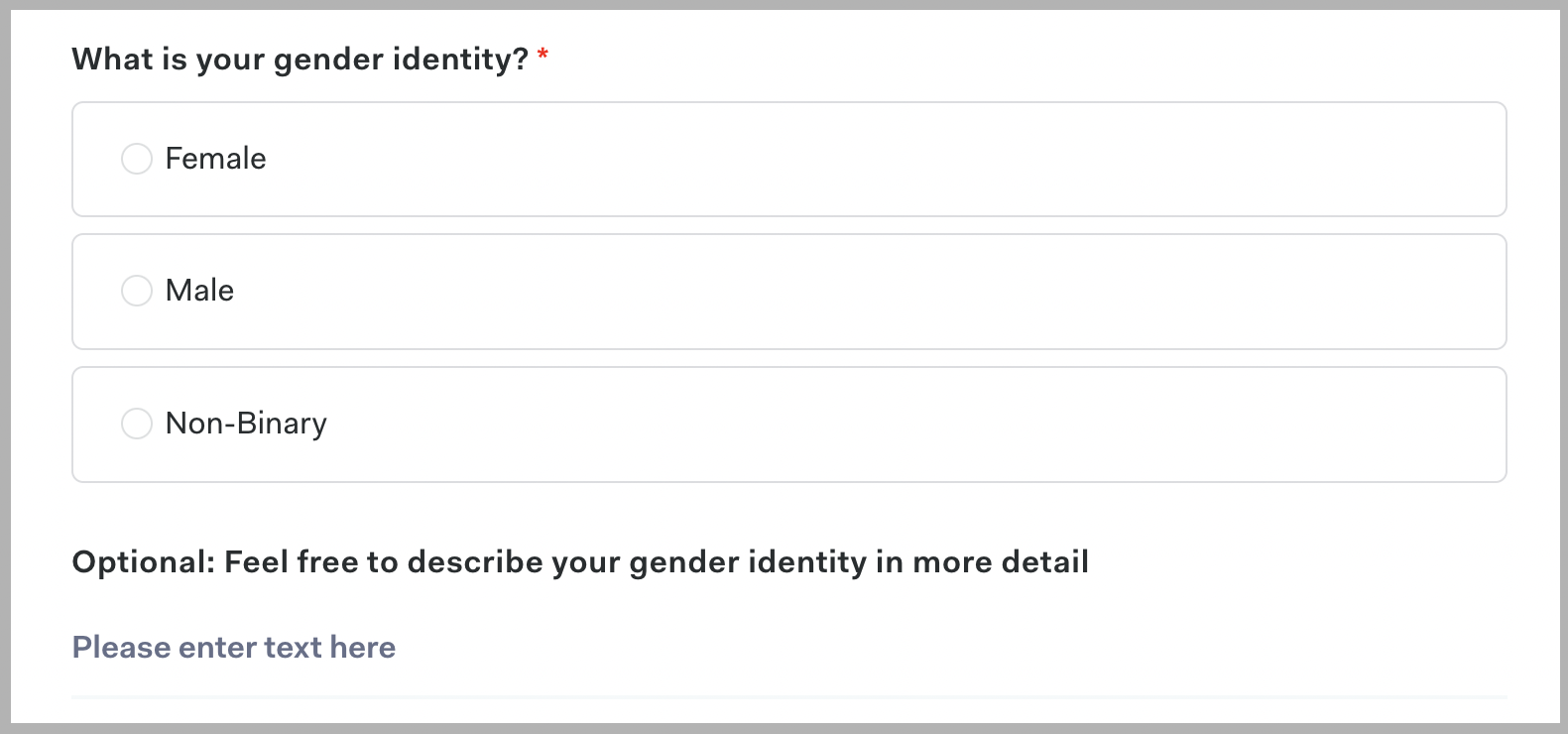
Task: Click the "What is your gender identity?" heading
Action: click(x=300, y=60)
